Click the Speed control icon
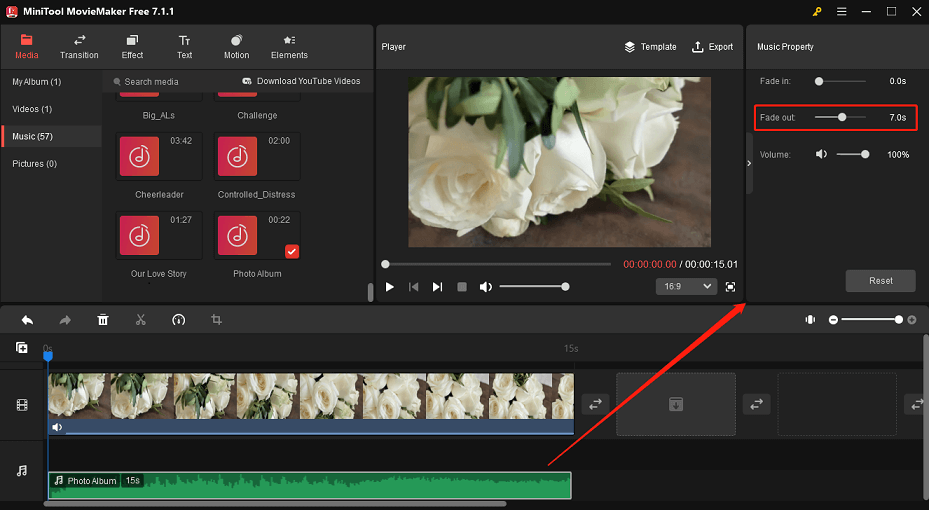929x510 pixels. pyautogui.click(x=178, y=320)
